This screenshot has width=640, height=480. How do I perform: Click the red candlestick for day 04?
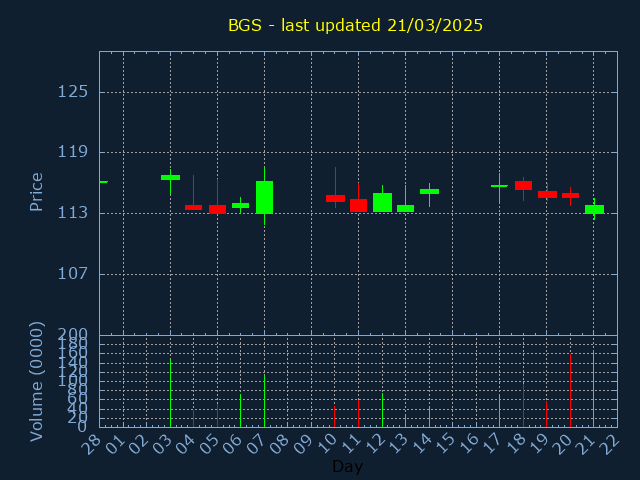[x=193, y=207]
